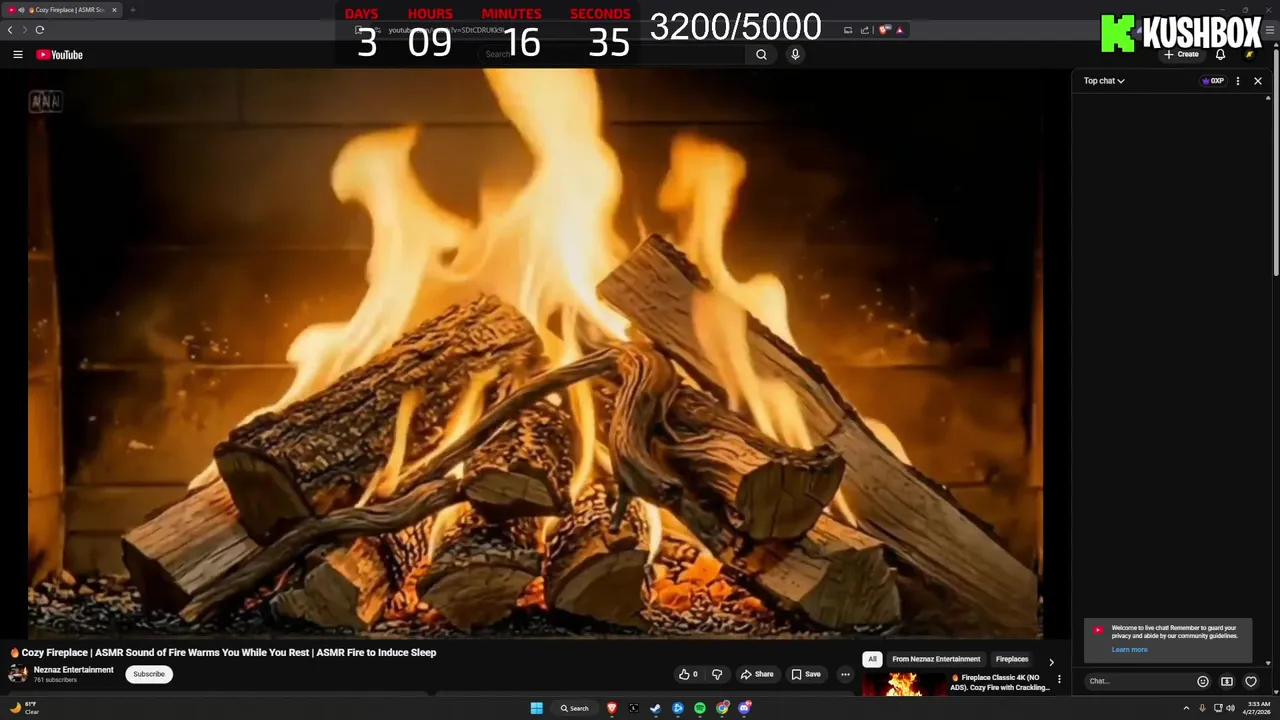This screenshot has width=1280, height=720.
Task: Open the YouTube guide hamburger menu
Action: 18,55
